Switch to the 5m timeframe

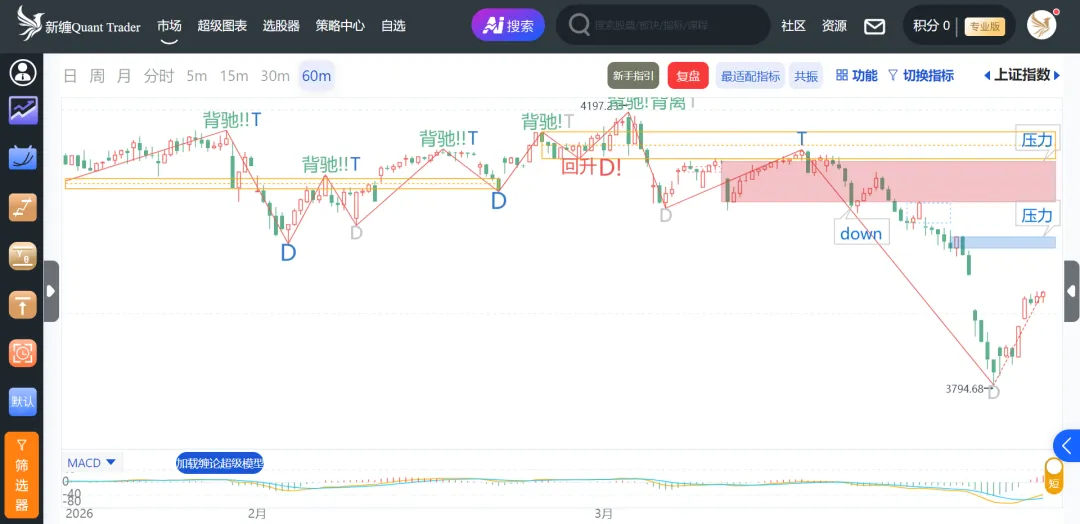tap(196, 76)
